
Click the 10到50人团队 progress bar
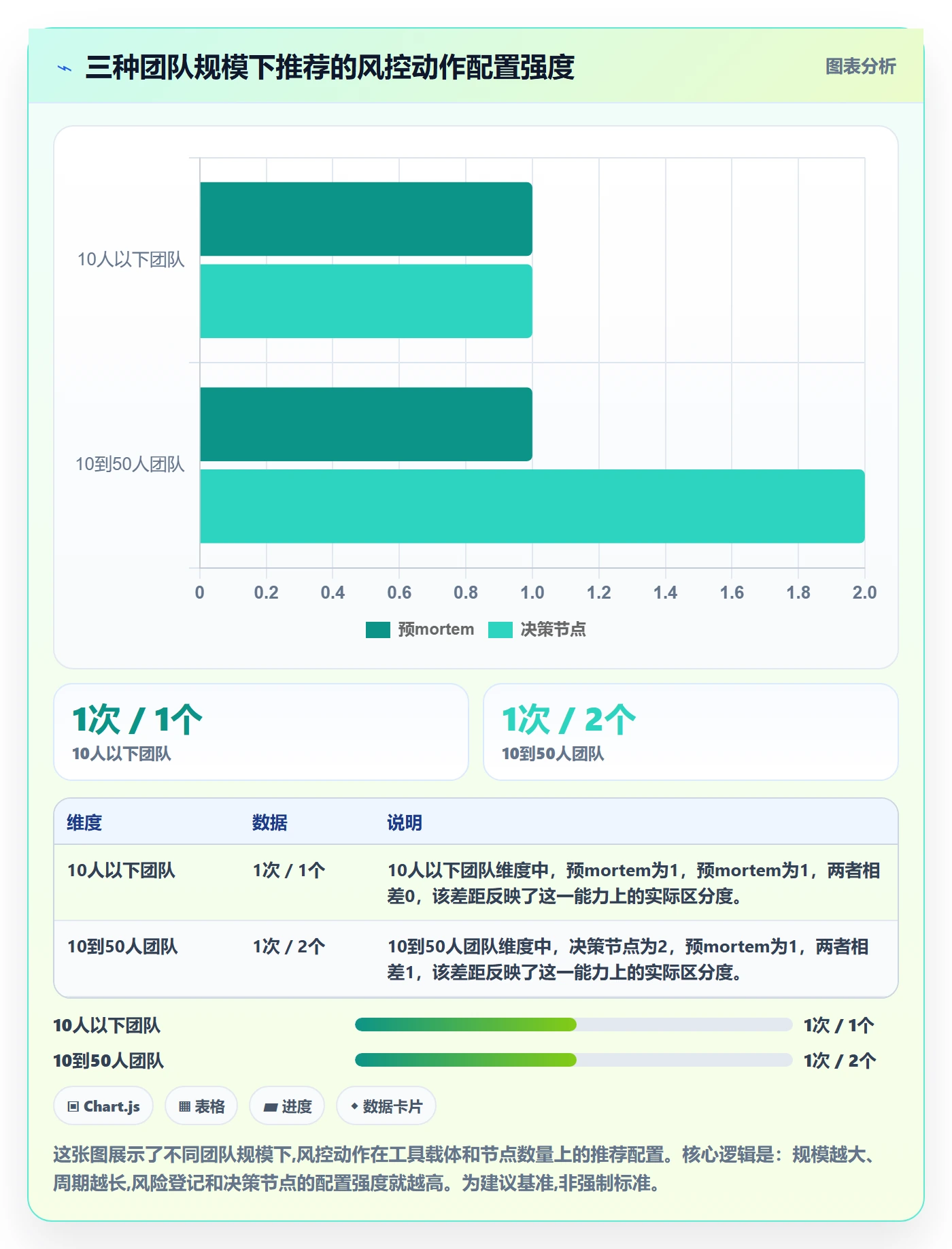point(574,1060)
